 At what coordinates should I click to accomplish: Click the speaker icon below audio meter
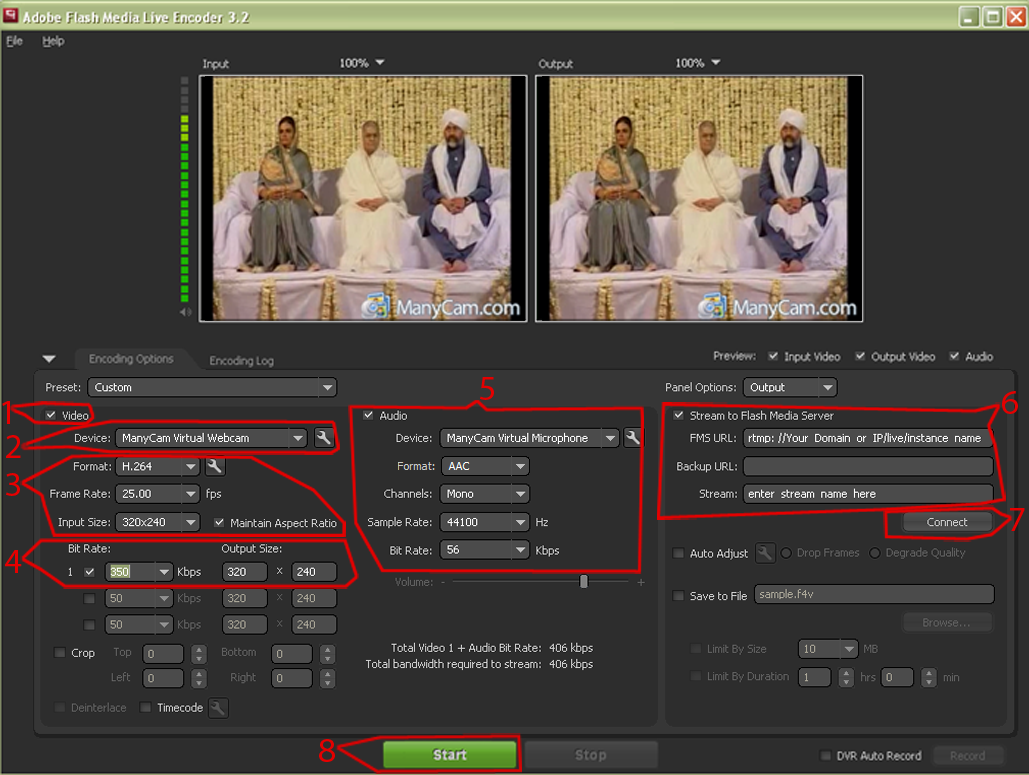[x=186, y=312]
